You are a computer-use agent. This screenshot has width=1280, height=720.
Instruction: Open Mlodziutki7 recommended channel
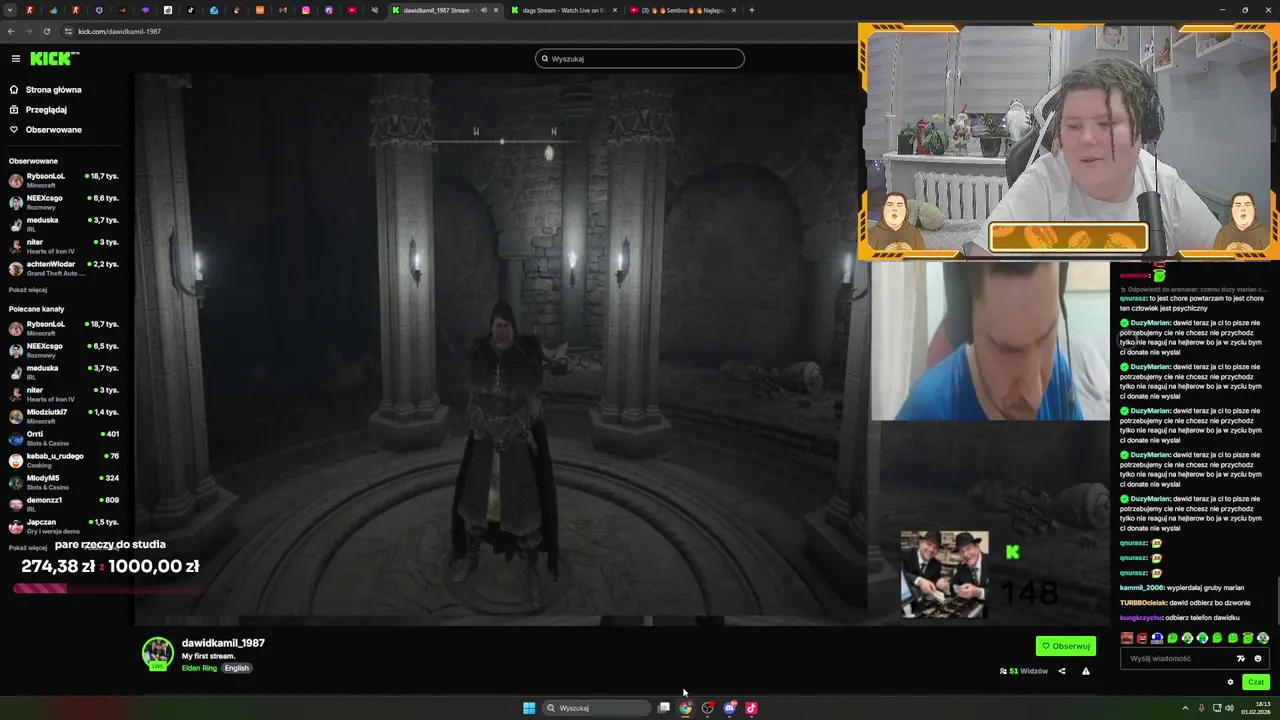point(64,416)
